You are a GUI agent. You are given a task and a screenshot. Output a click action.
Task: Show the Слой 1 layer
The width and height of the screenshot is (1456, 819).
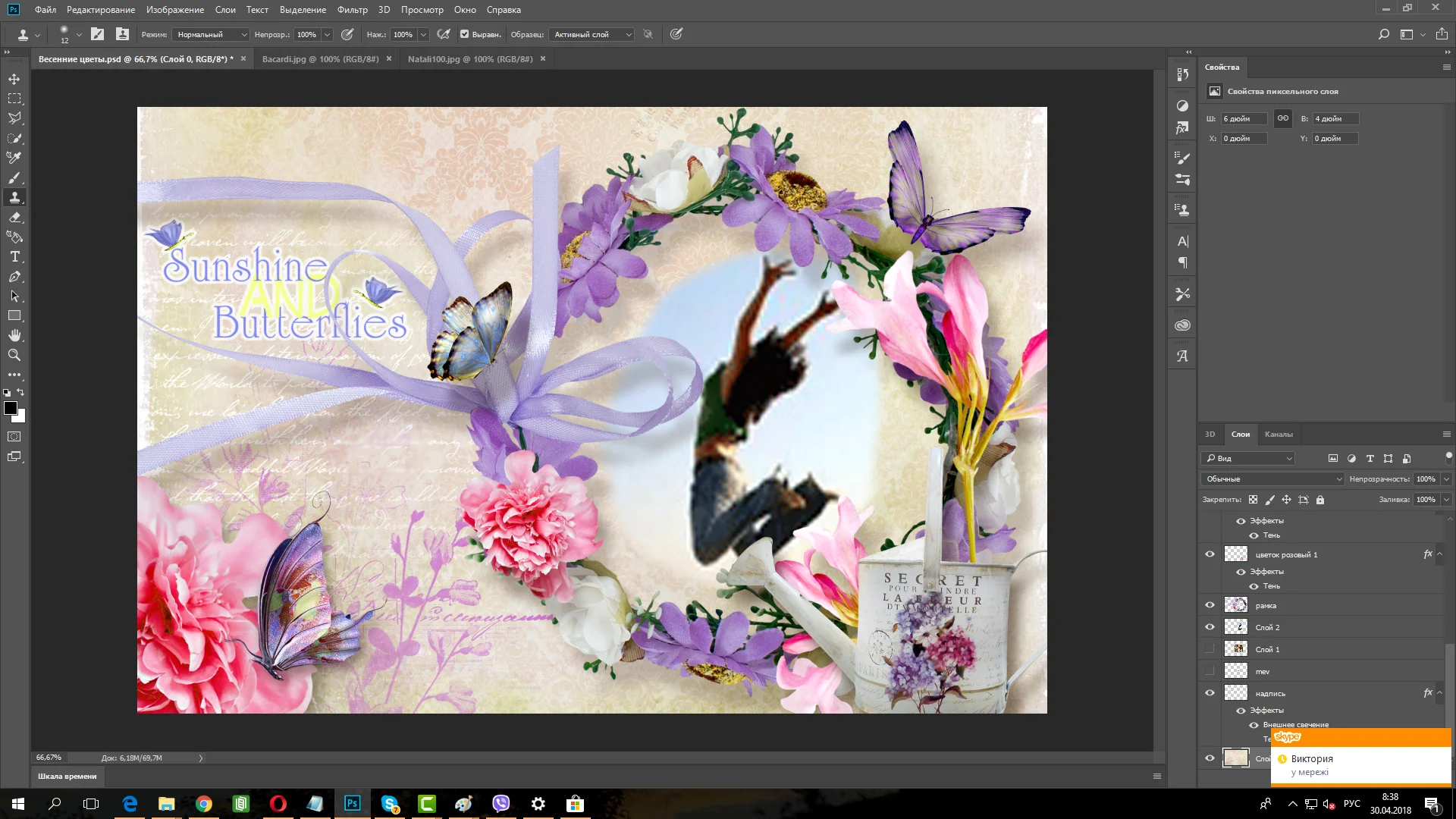click(1210, 649)
